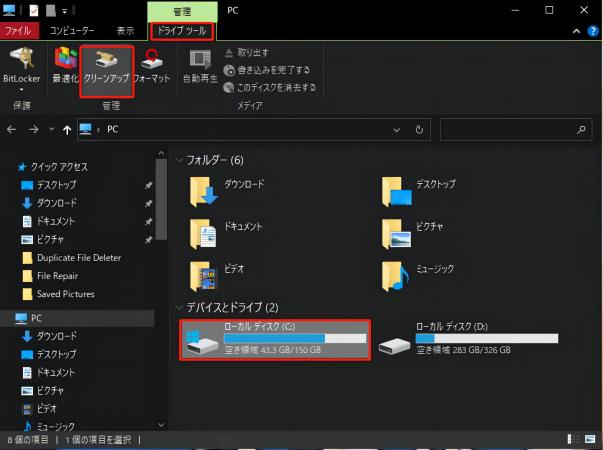Unpin デスクトップ using its pin icon
Image resolution: width=603 pixels, height=450 pixels.
coord(148,185)
